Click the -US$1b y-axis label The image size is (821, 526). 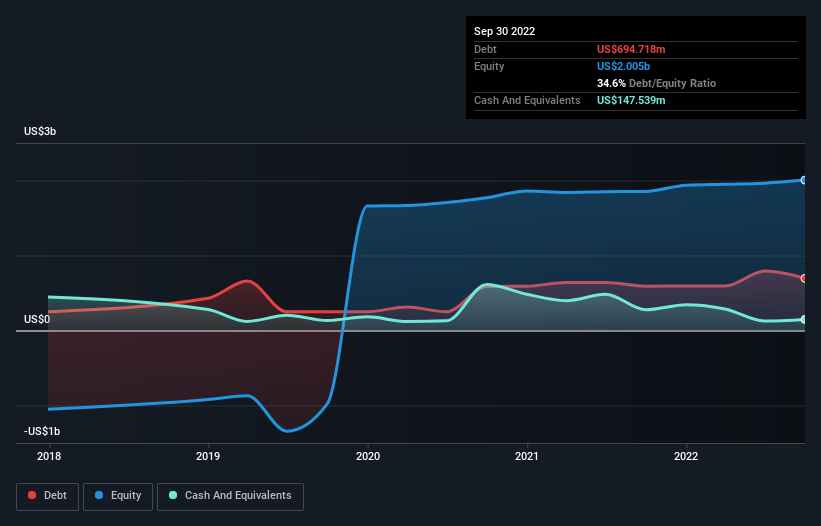pos(42,431)
